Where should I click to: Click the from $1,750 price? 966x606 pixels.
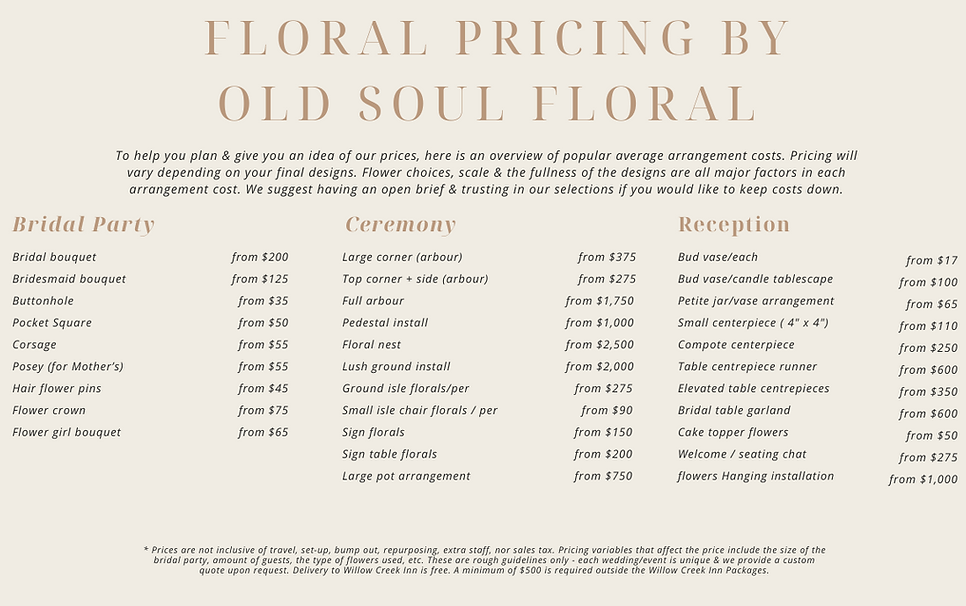pos(600,301)
